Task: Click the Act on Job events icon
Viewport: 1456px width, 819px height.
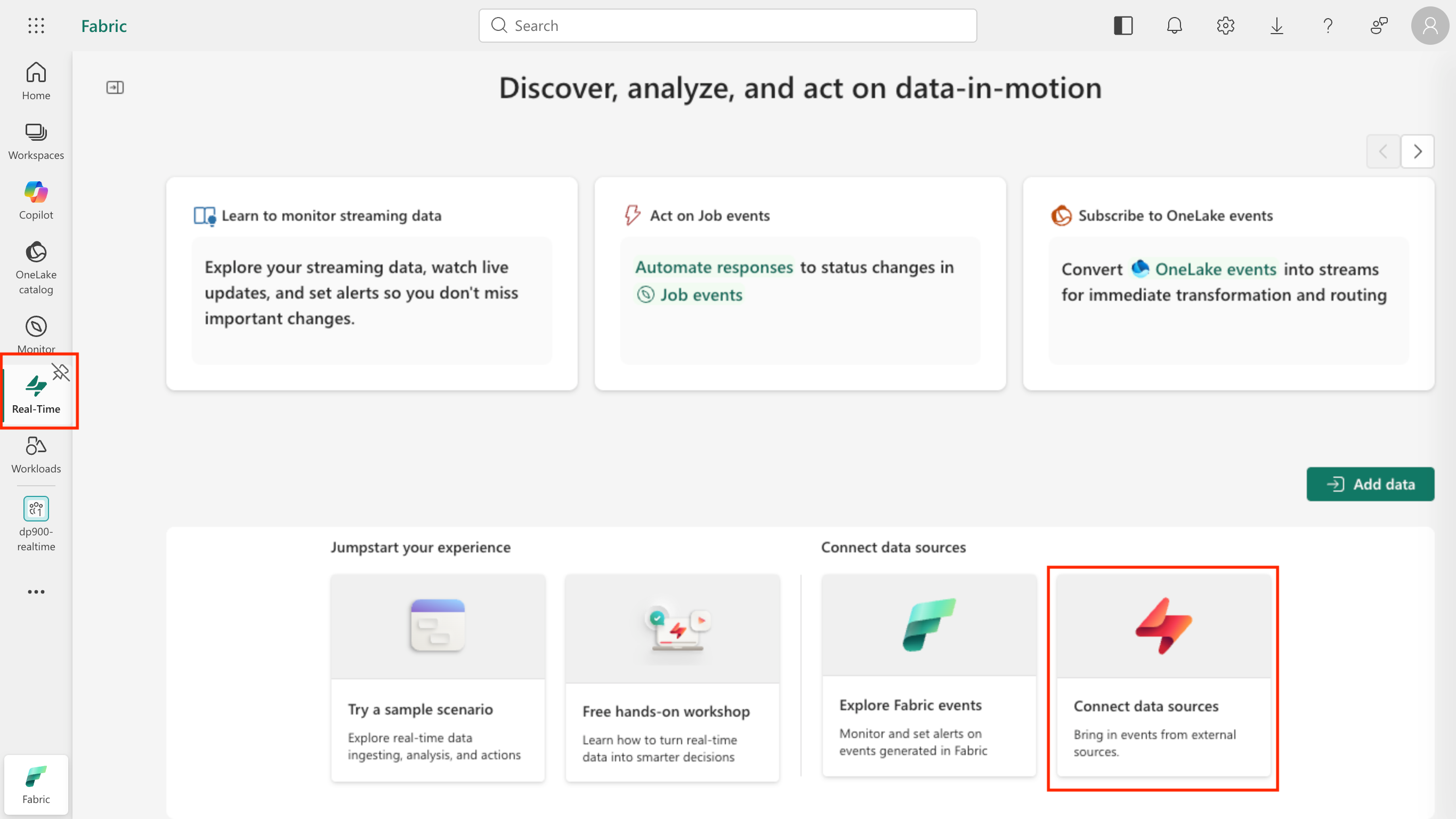Action: 633,215
